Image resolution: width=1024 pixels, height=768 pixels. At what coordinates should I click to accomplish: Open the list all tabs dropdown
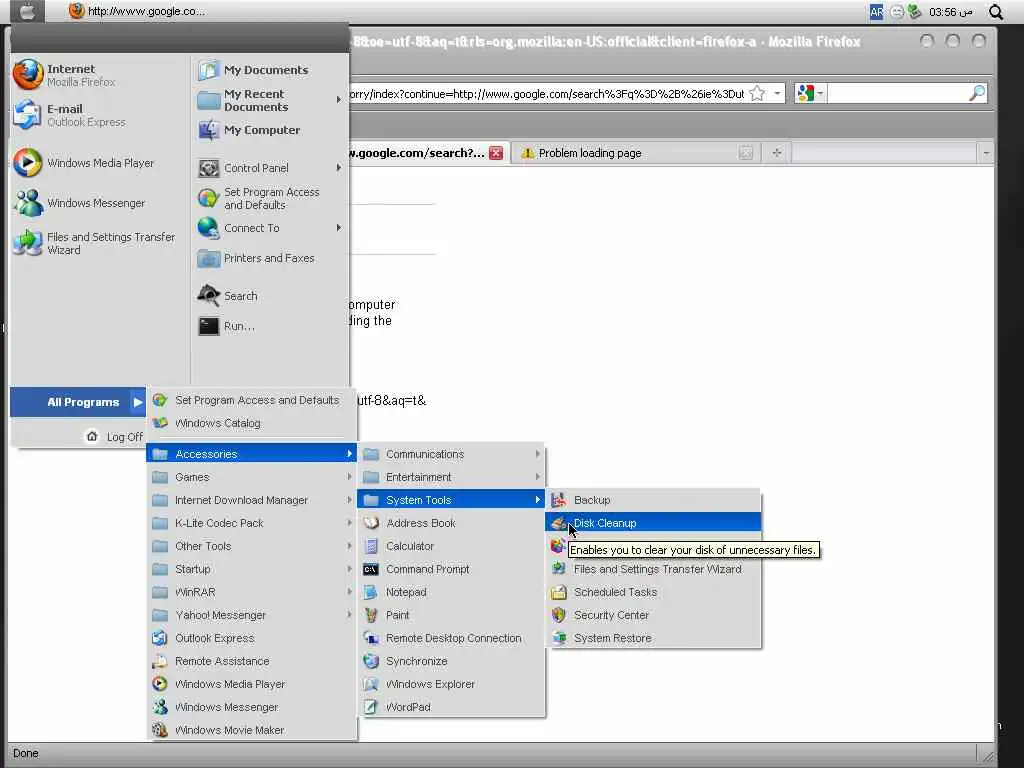(x=986, y=153)
